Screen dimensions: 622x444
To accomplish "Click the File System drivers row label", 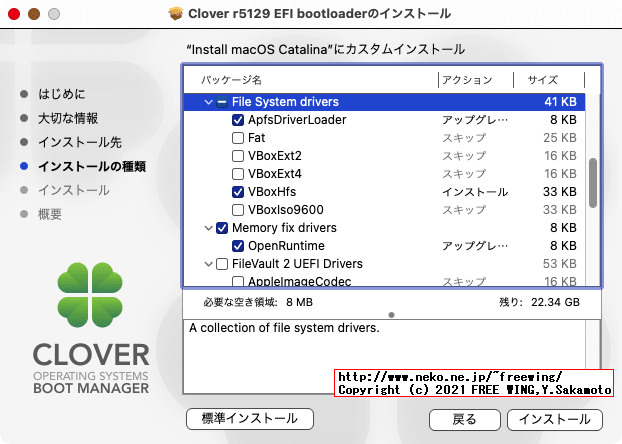I will pos(286,102).
